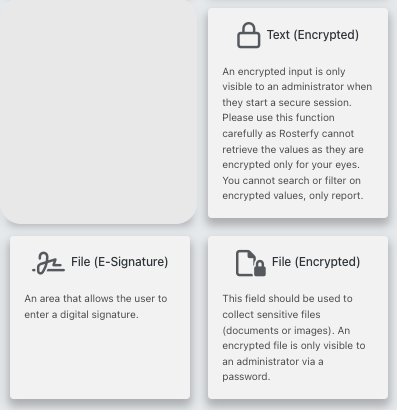397x410 pixels.
Task: Select the Text (Encrypted) field title
Action: [313, 35]
